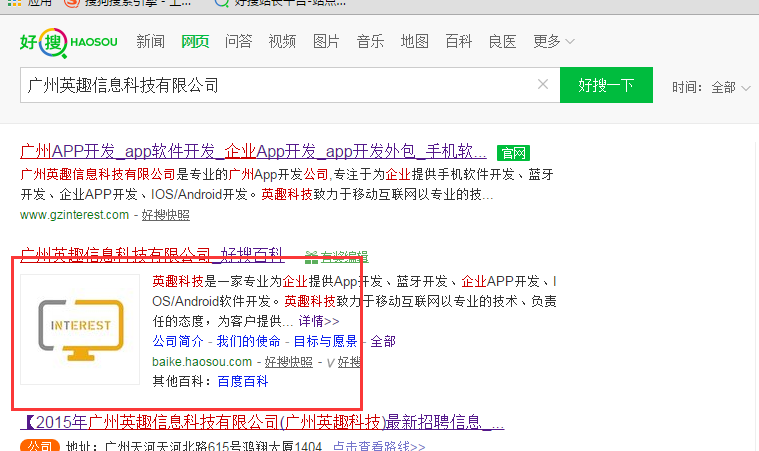Click the orange 公司 badge
Viewport: 759px width, 451px height.
40,446
